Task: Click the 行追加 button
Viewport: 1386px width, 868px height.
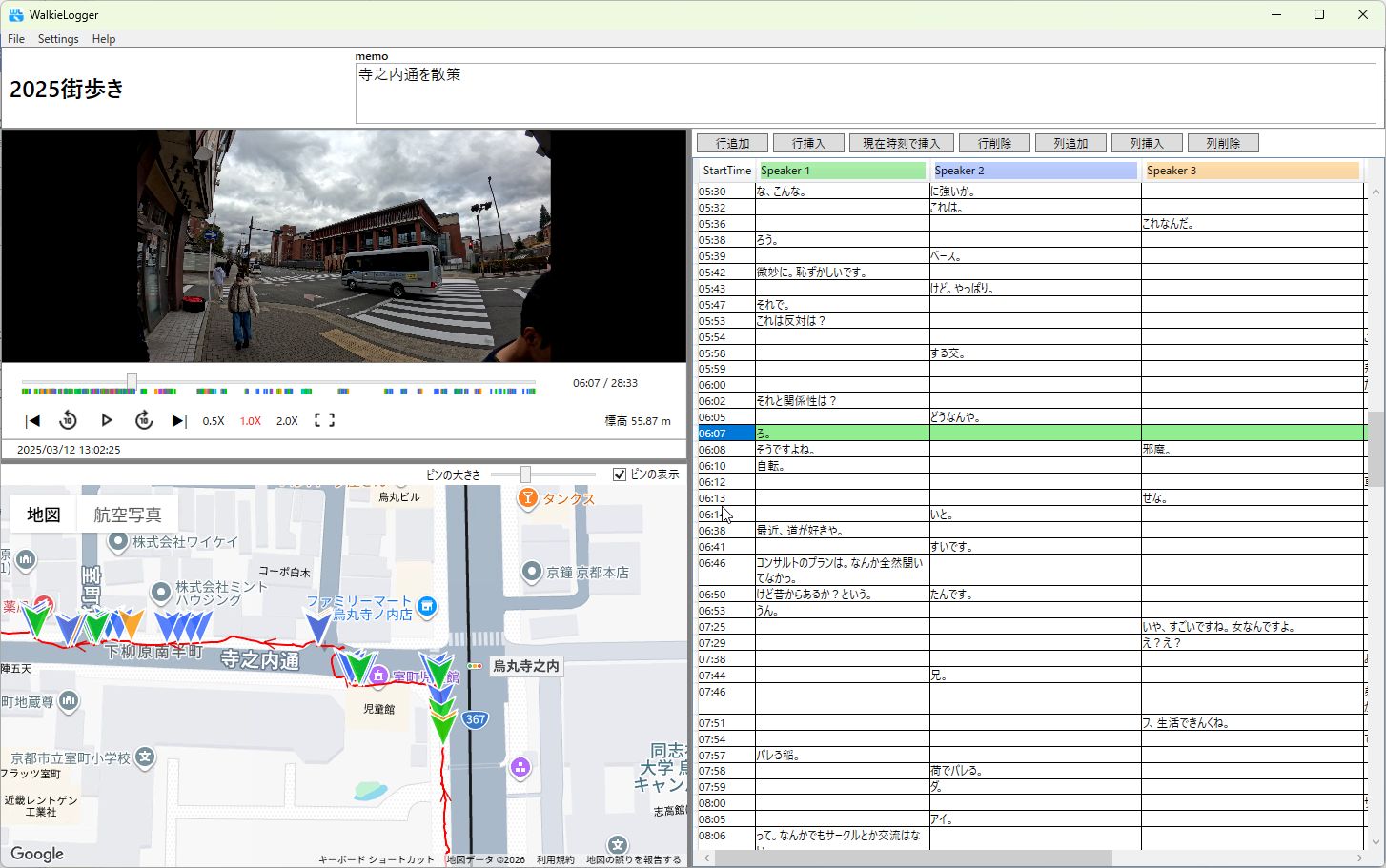Action: 732,143
